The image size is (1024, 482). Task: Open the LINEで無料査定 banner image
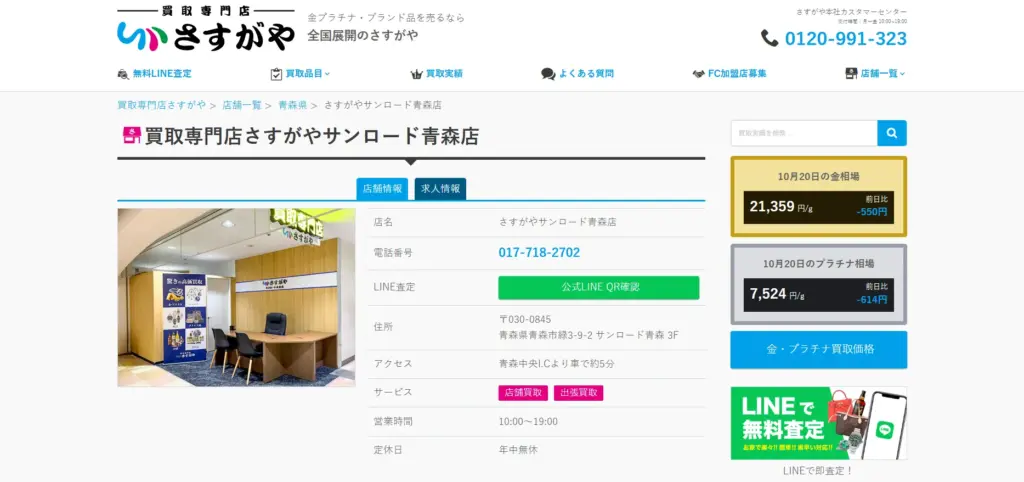coord(819,423)
